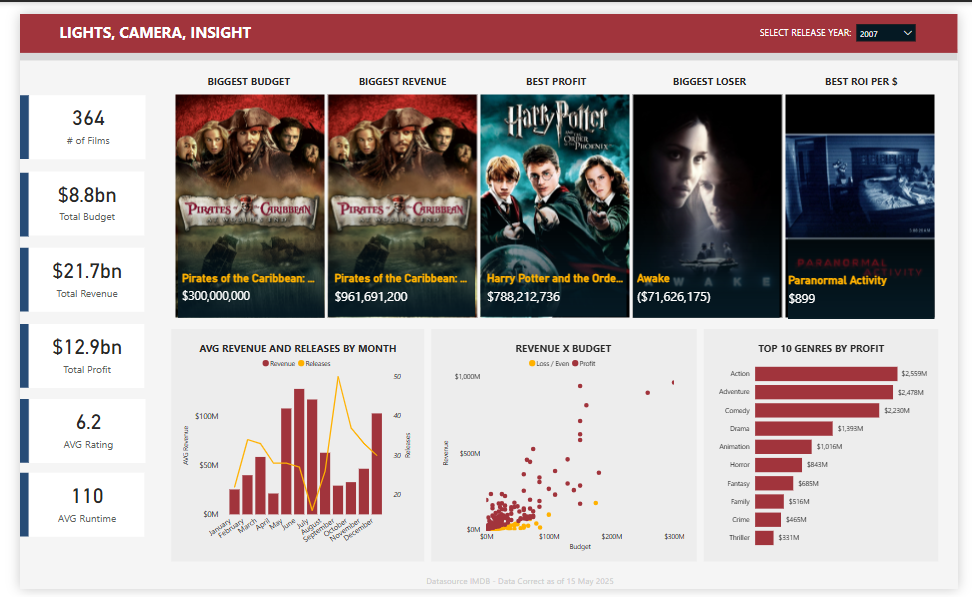Open the Select Release Year dropdown

pyautogui.click(x=885, y=33)
